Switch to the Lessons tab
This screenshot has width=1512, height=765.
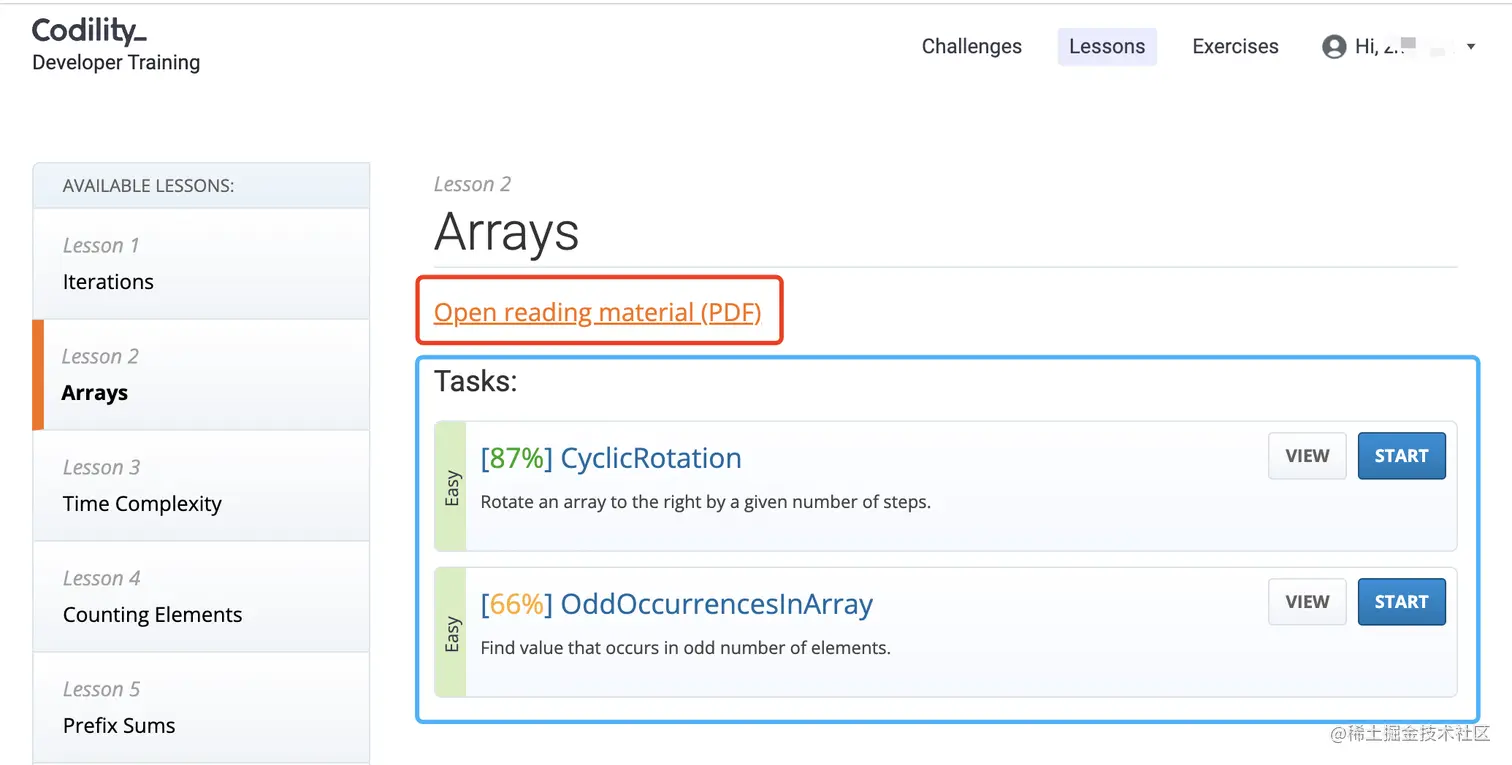click(1106, 47)
